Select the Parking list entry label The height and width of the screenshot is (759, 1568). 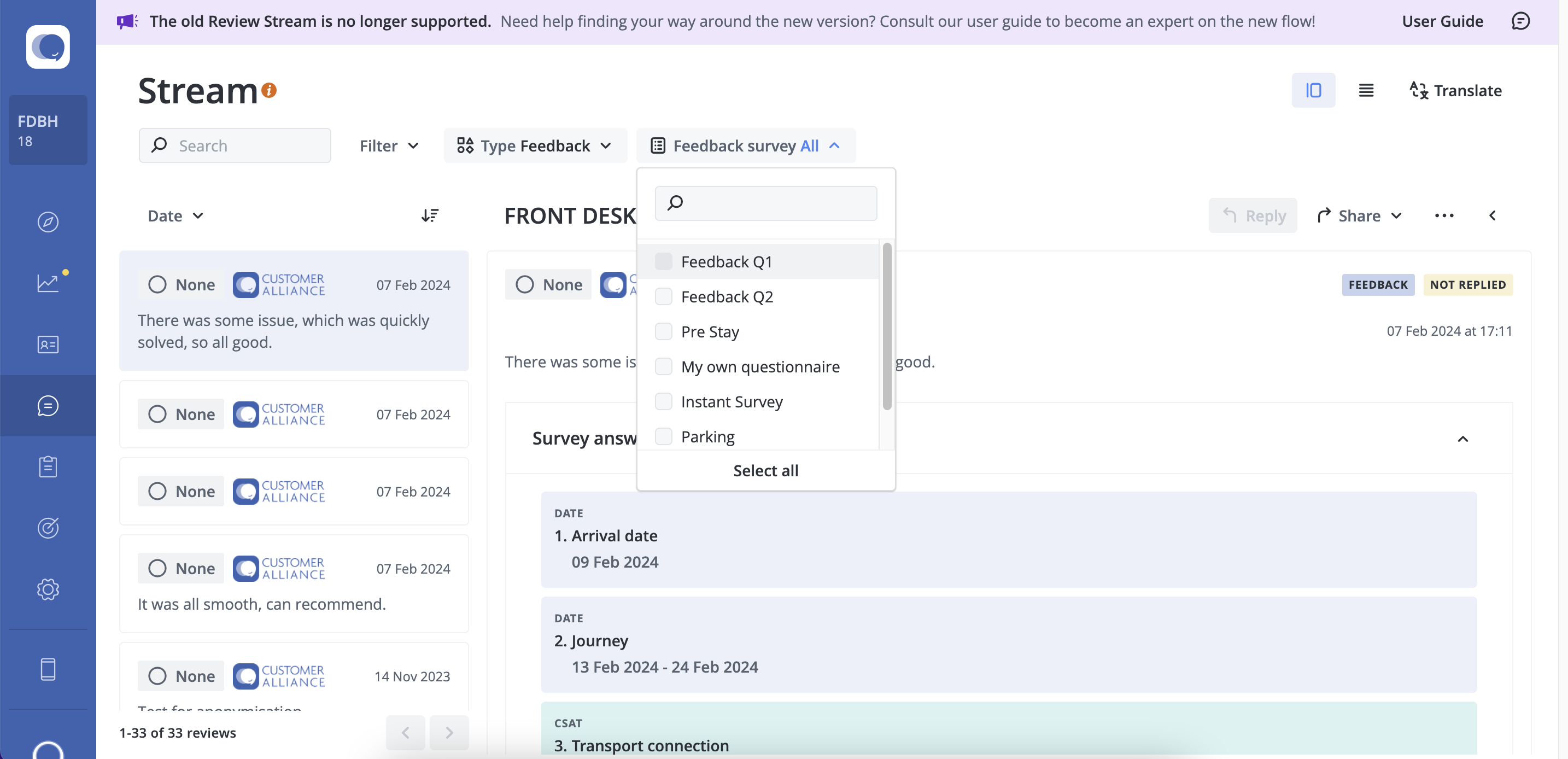point(708,436)
